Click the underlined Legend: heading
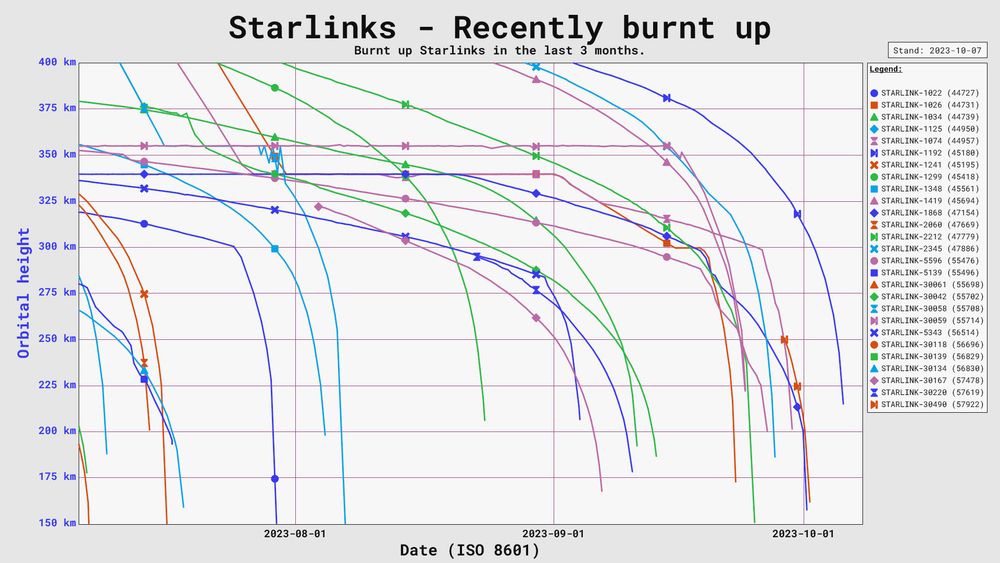Viewport: 1000px width, 563px height. click(x=886, y=69)
